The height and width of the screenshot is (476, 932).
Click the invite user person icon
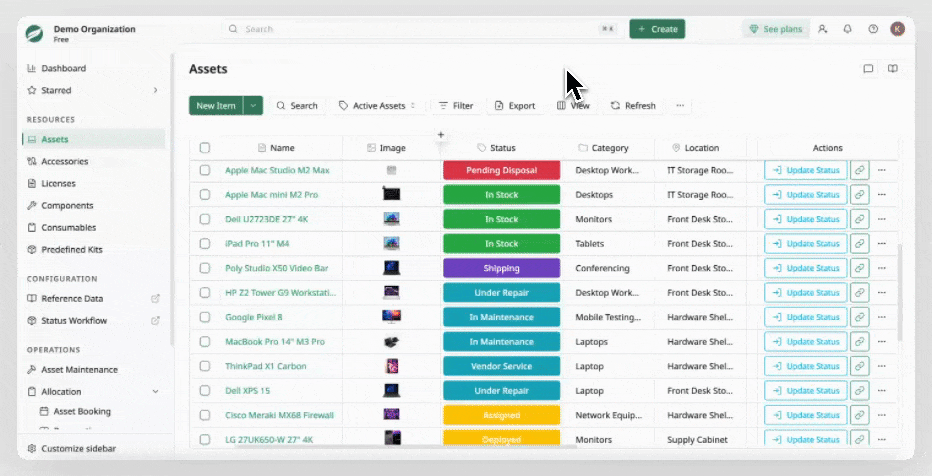pyautogui.click(x=823, y=29)
